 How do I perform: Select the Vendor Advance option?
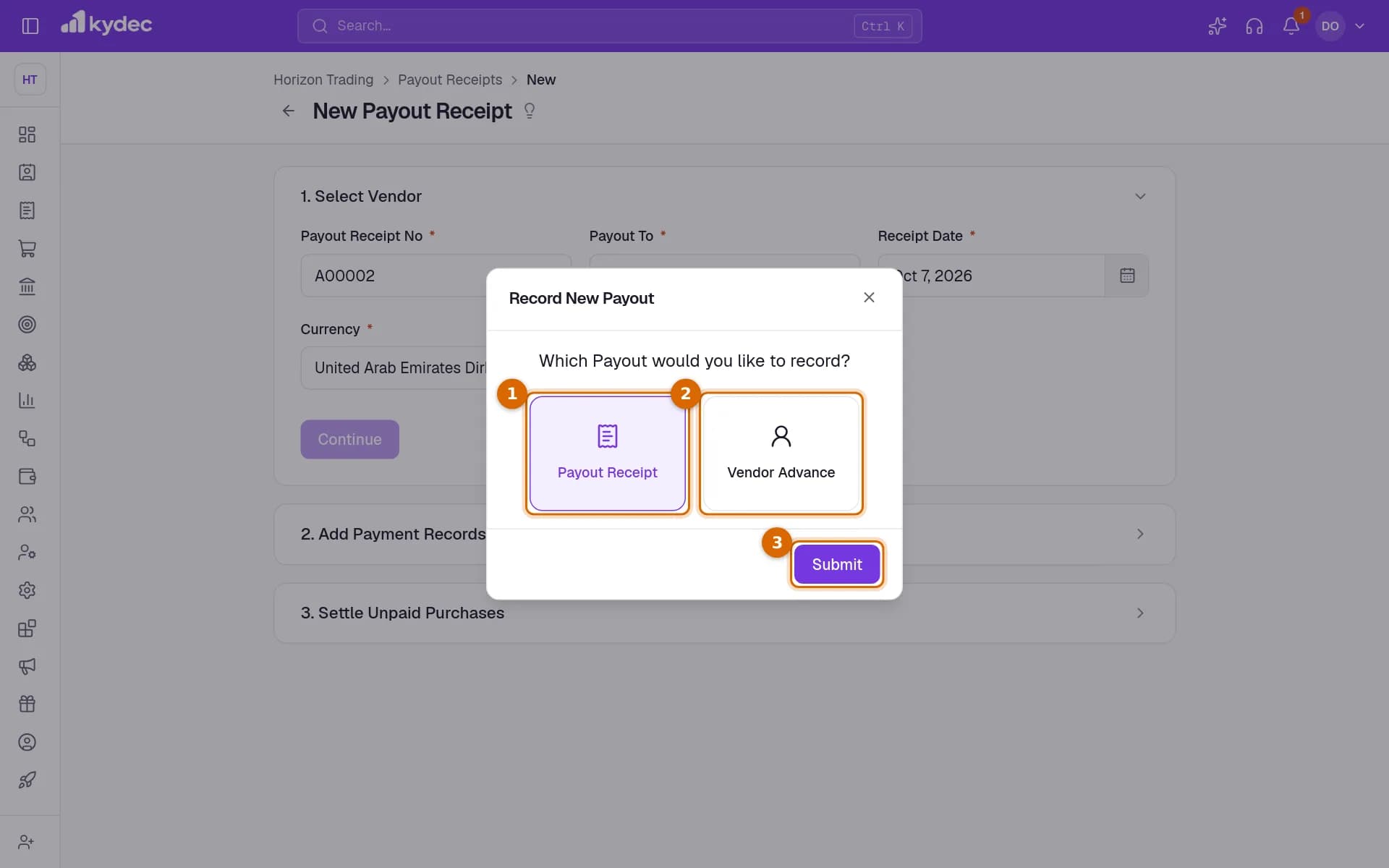point(781,454)
